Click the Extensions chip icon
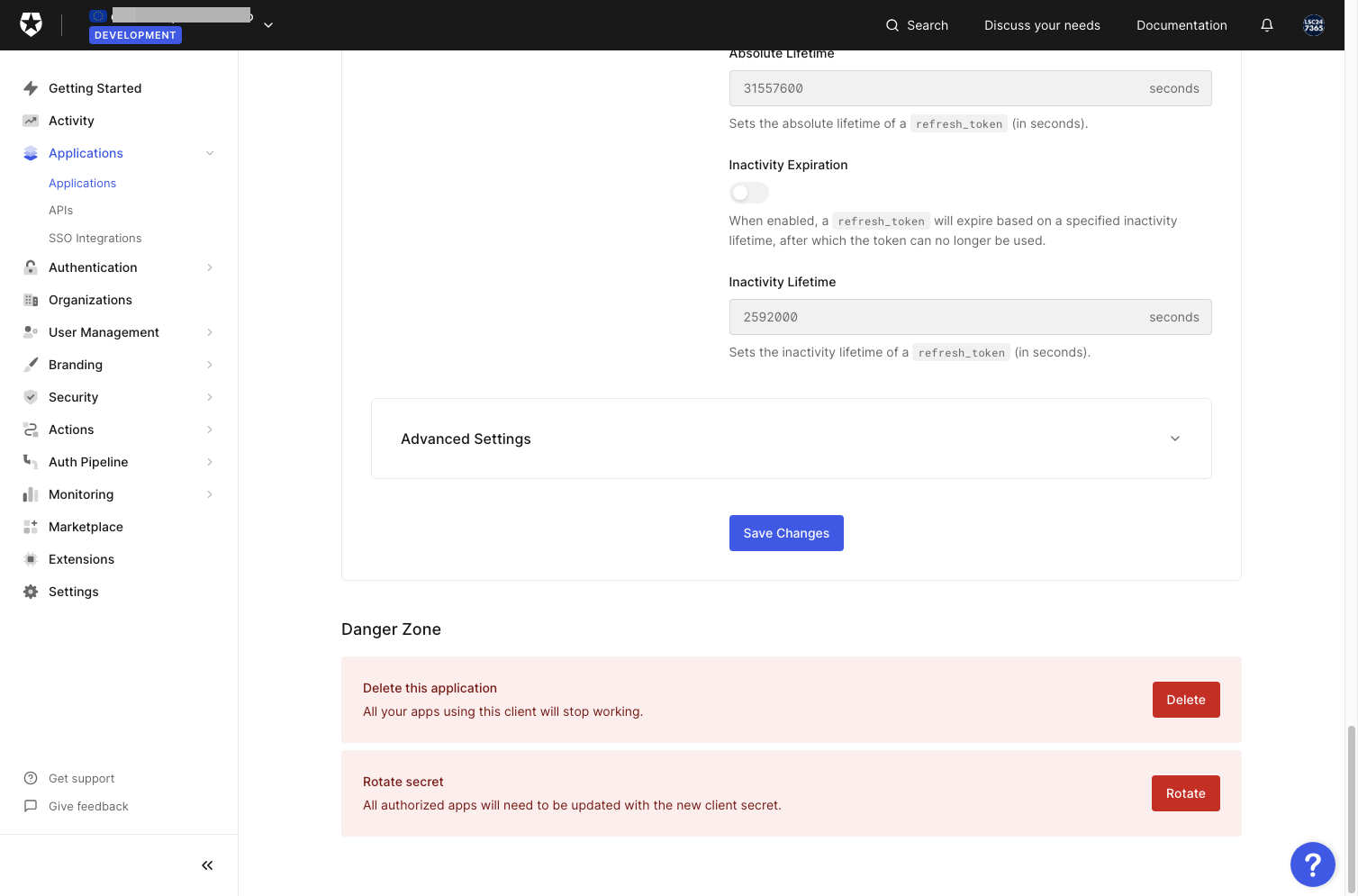 click(31, 559)
